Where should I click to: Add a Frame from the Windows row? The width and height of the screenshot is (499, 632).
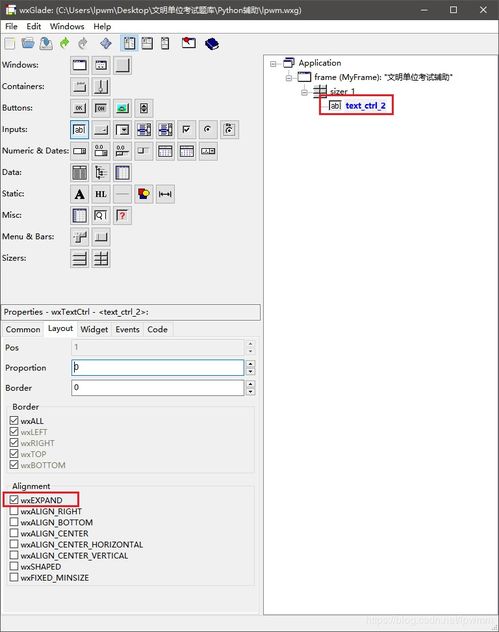(x=79, y=65)
